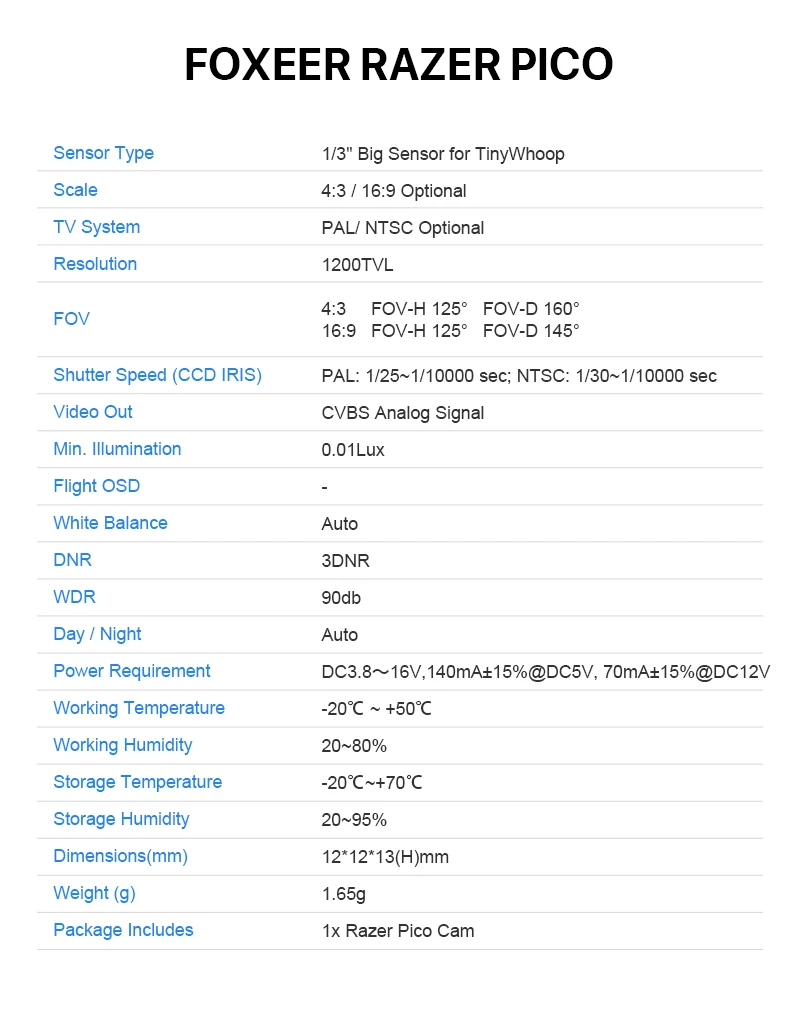Select the Power Requirement label

coord(132,671)
